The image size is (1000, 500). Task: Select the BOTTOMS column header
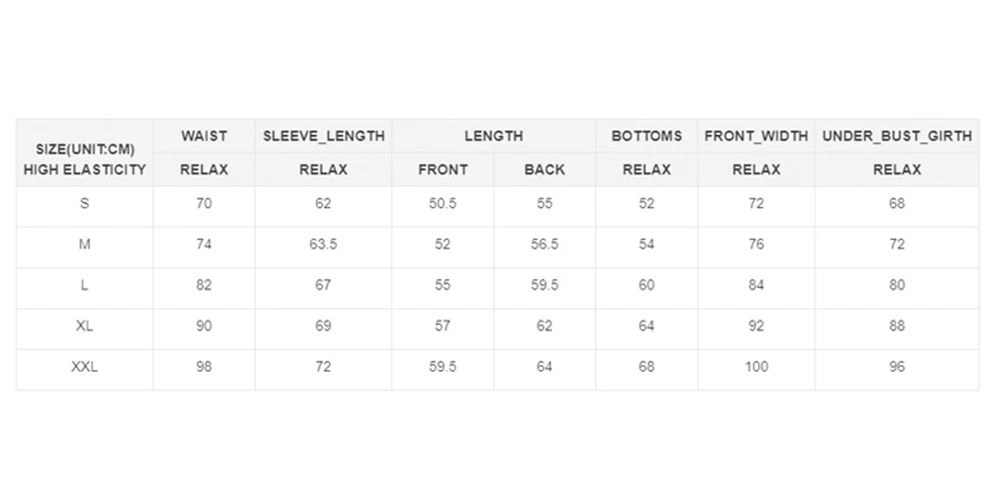click(x=646, y=136)
